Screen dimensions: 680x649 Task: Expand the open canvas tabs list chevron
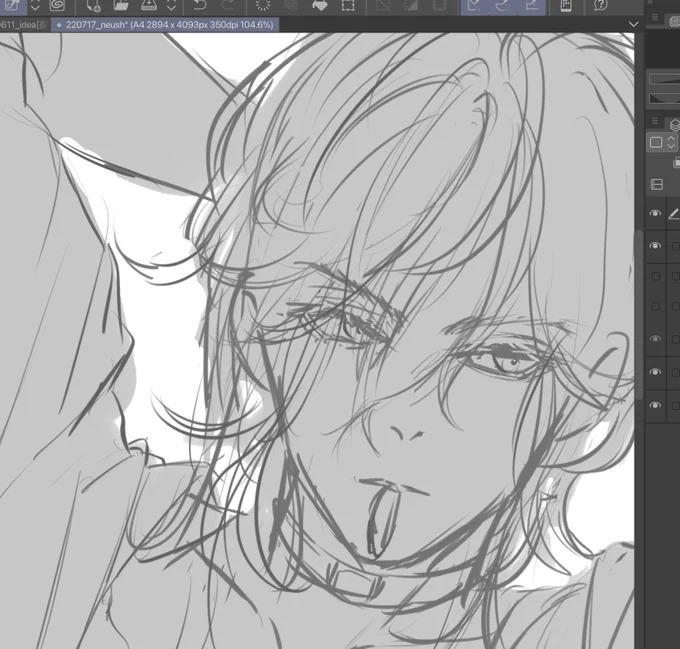634,24
